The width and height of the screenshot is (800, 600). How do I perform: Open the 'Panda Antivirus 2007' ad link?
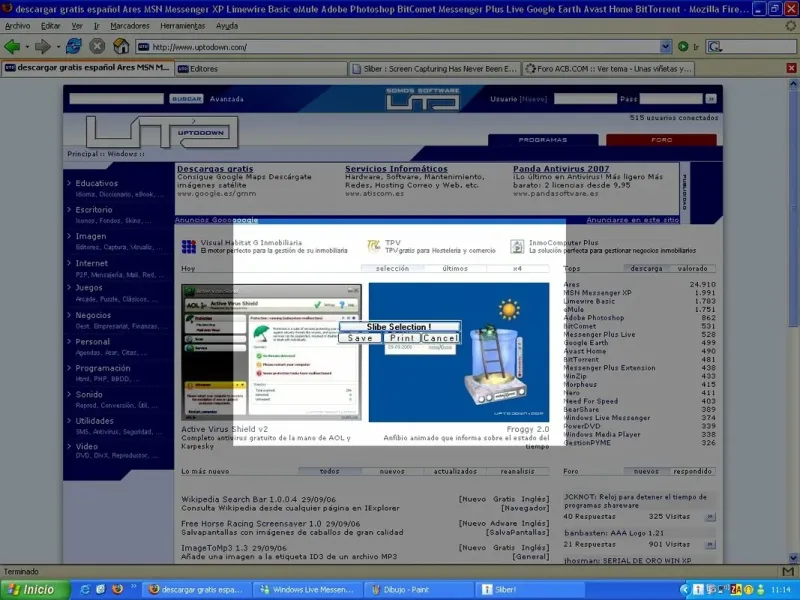(x=561, y=169)
